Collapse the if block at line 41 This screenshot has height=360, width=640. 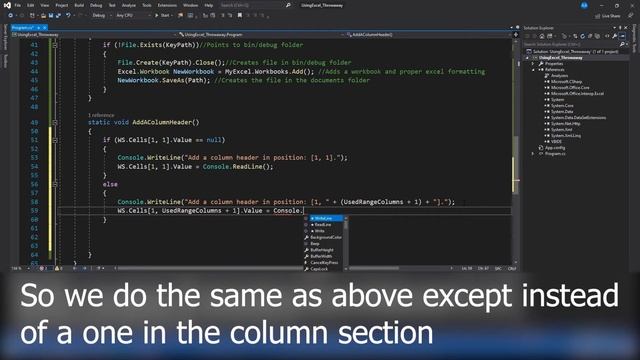(x=55, y=45)
